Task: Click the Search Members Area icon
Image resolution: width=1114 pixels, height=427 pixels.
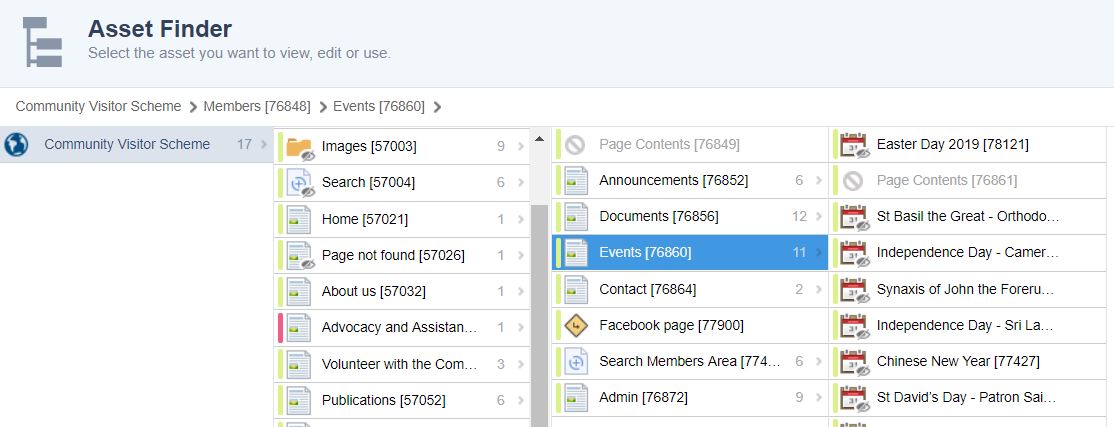Action: pos(576,361)
